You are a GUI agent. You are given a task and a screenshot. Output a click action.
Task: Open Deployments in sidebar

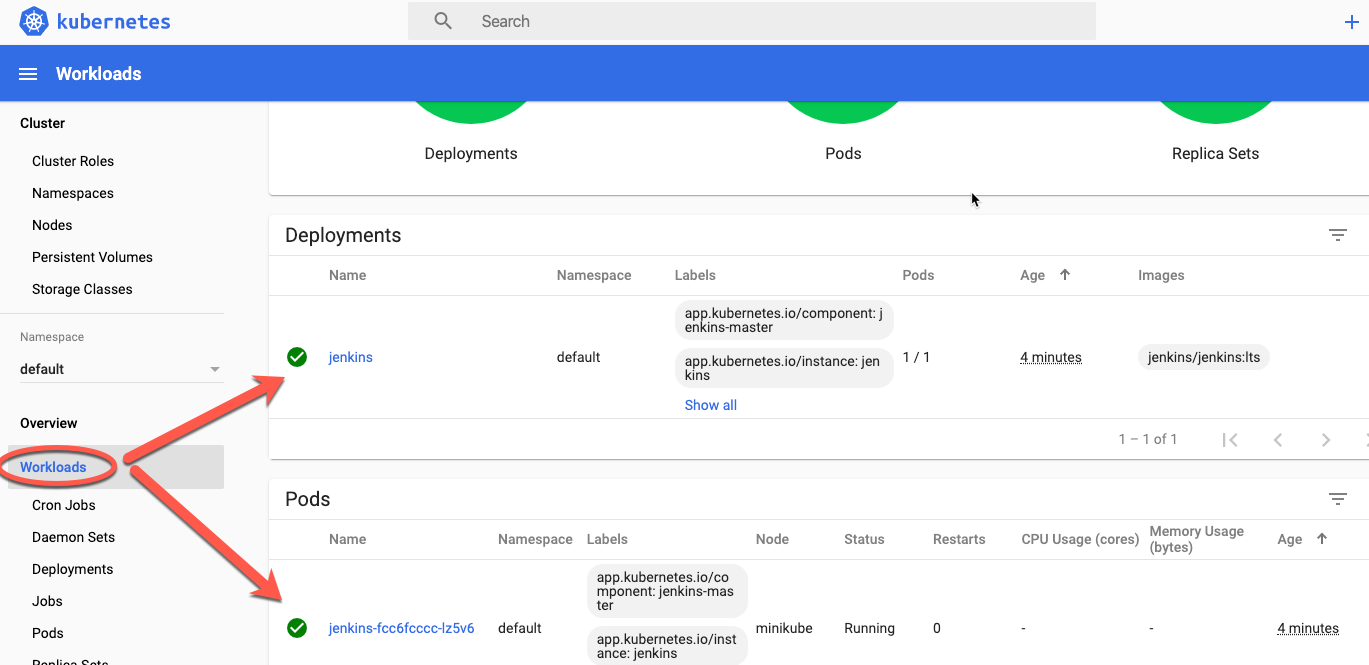pyautogui.click(x=72, y=569)
